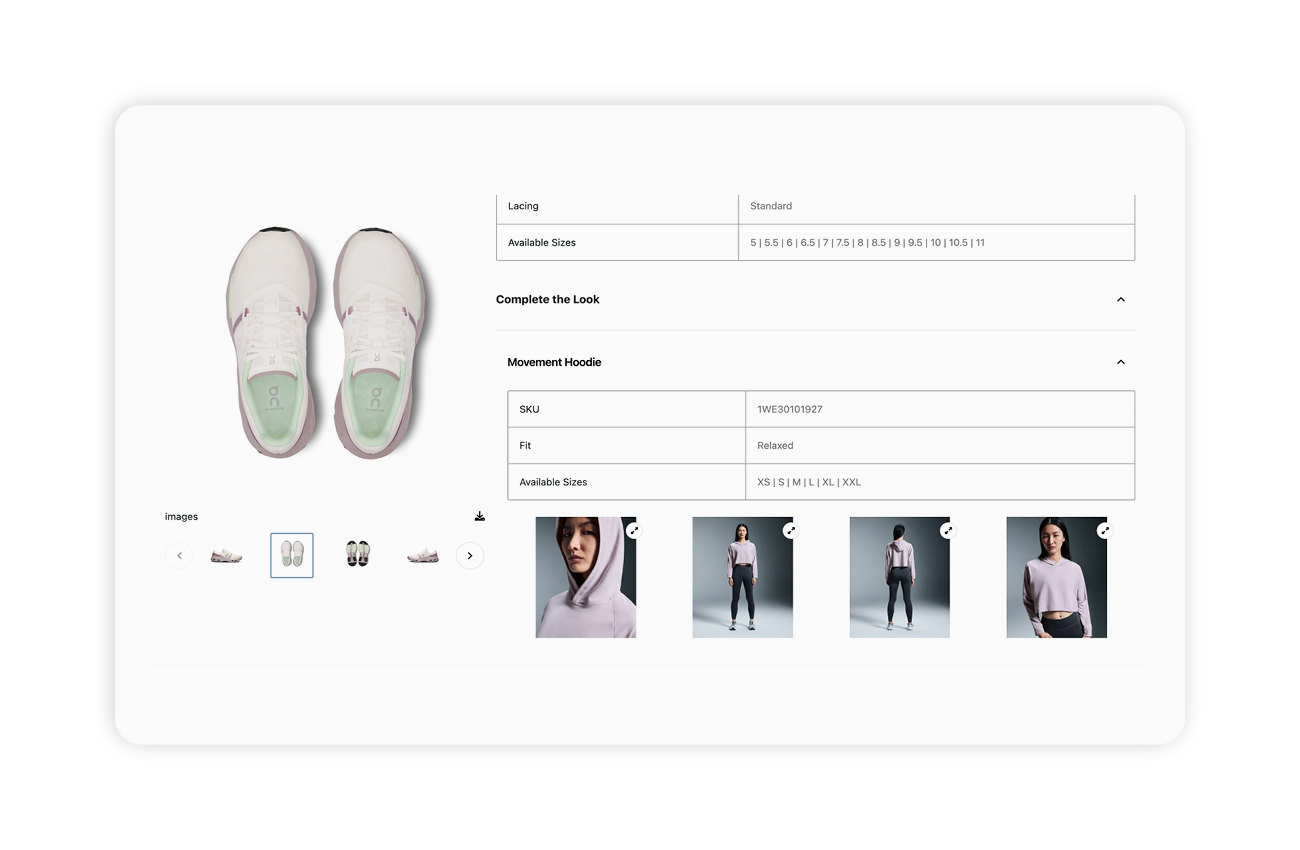The image size is (1300, 850).
Task: Click Available Sizes label under Lacing
Action: pos(542,243)
